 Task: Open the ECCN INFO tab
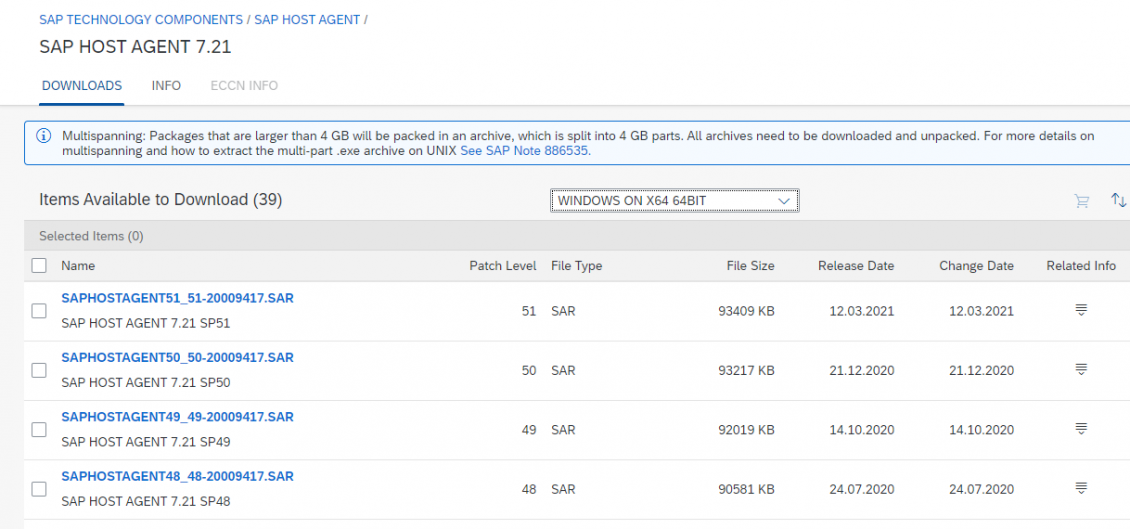pyautogui.click(x=244, y=86)
